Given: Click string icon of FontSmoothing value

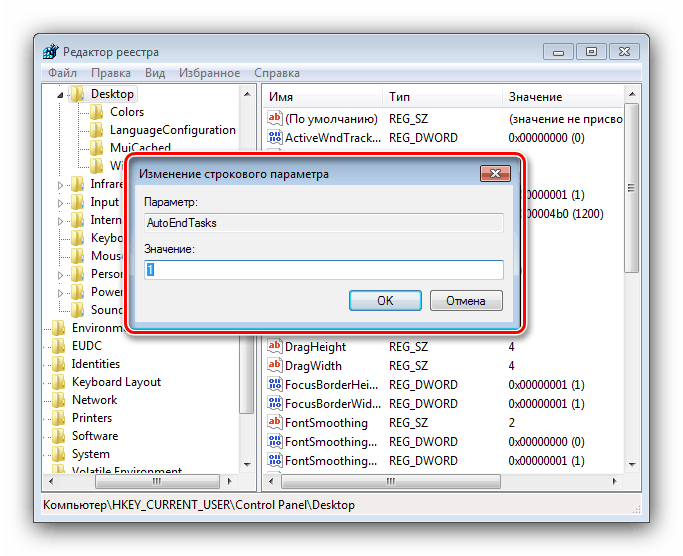Looking at the screenshot, I should coord(274,422).
